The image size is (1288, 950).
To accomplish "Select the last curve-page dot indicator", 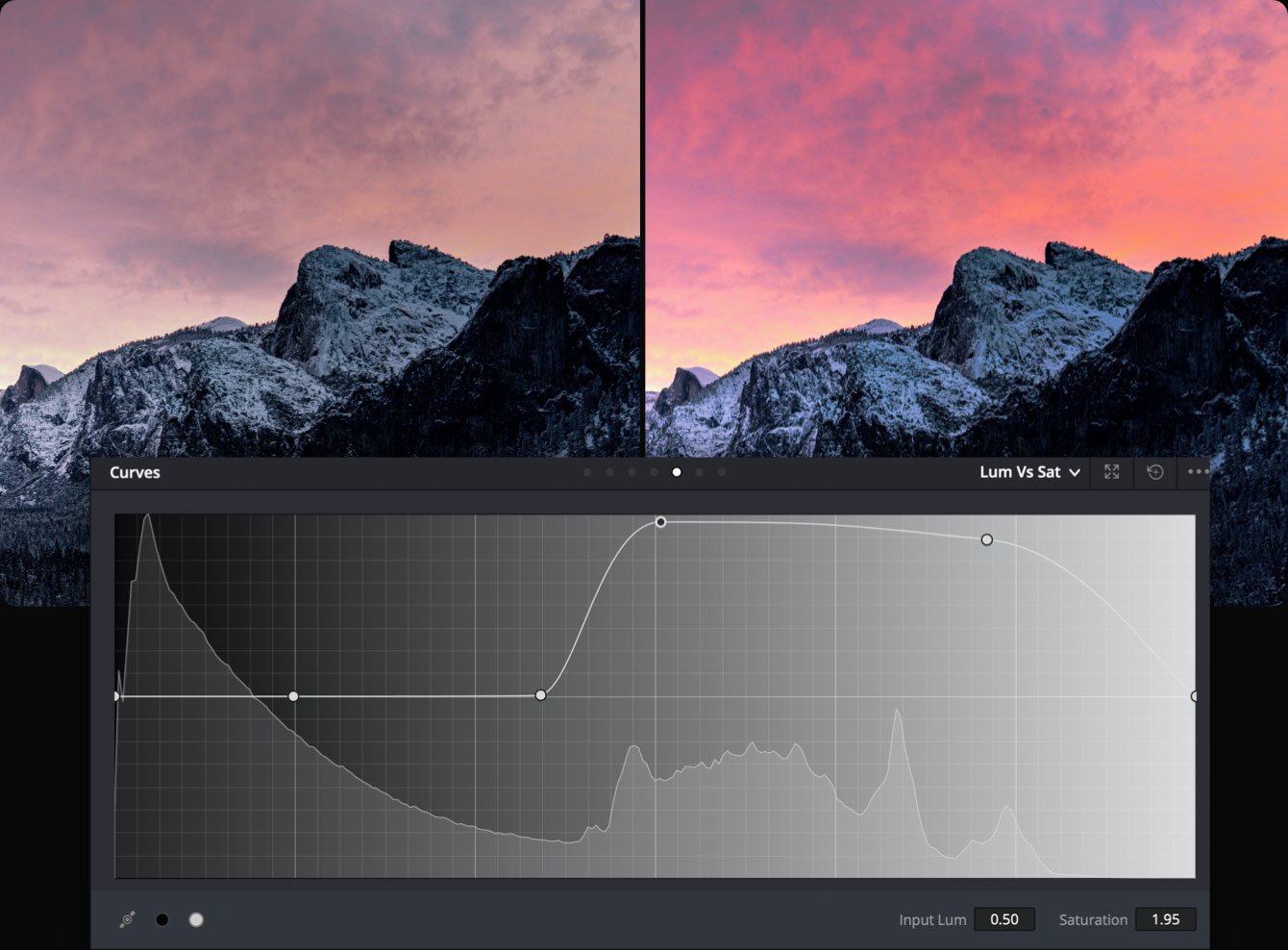I will (721, 472).
